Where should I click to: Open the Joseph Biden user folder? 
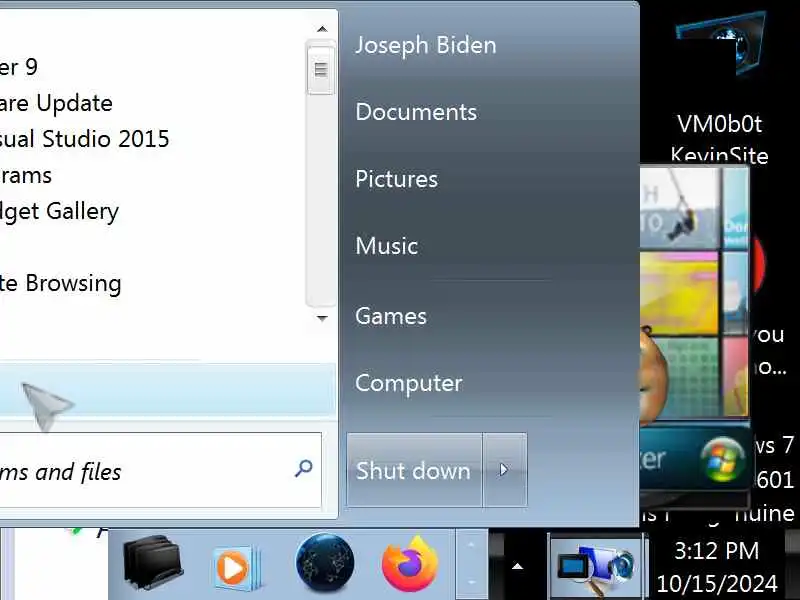426,45
